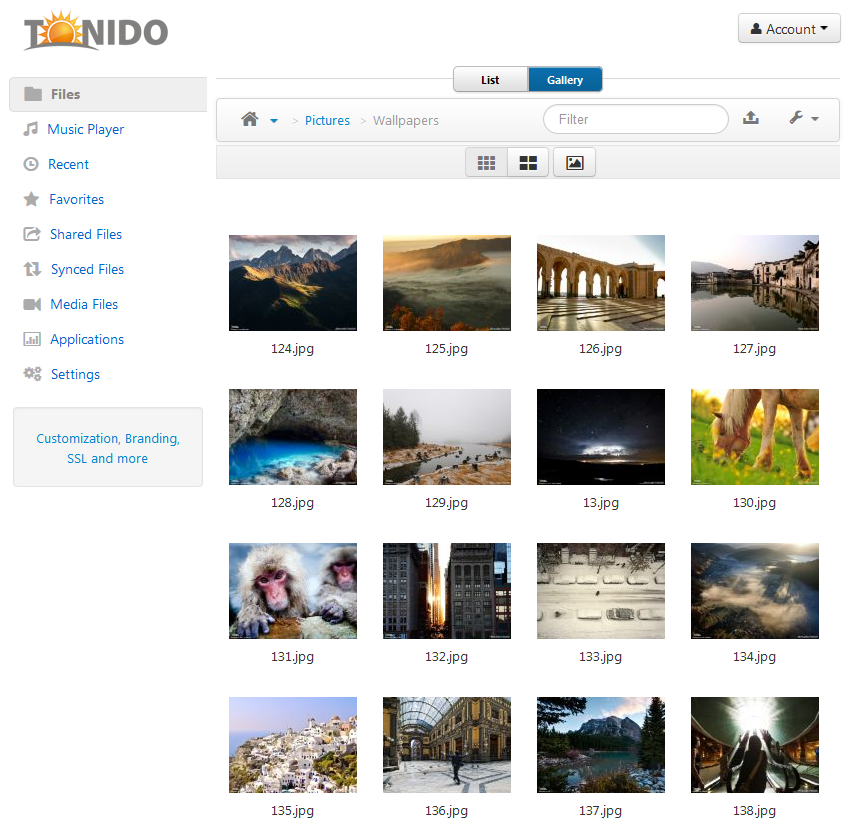This screenshot has height=829, width=849.
Task: Open Customization, Branding, SSL and more link
Action: click(x=108, y=448)
